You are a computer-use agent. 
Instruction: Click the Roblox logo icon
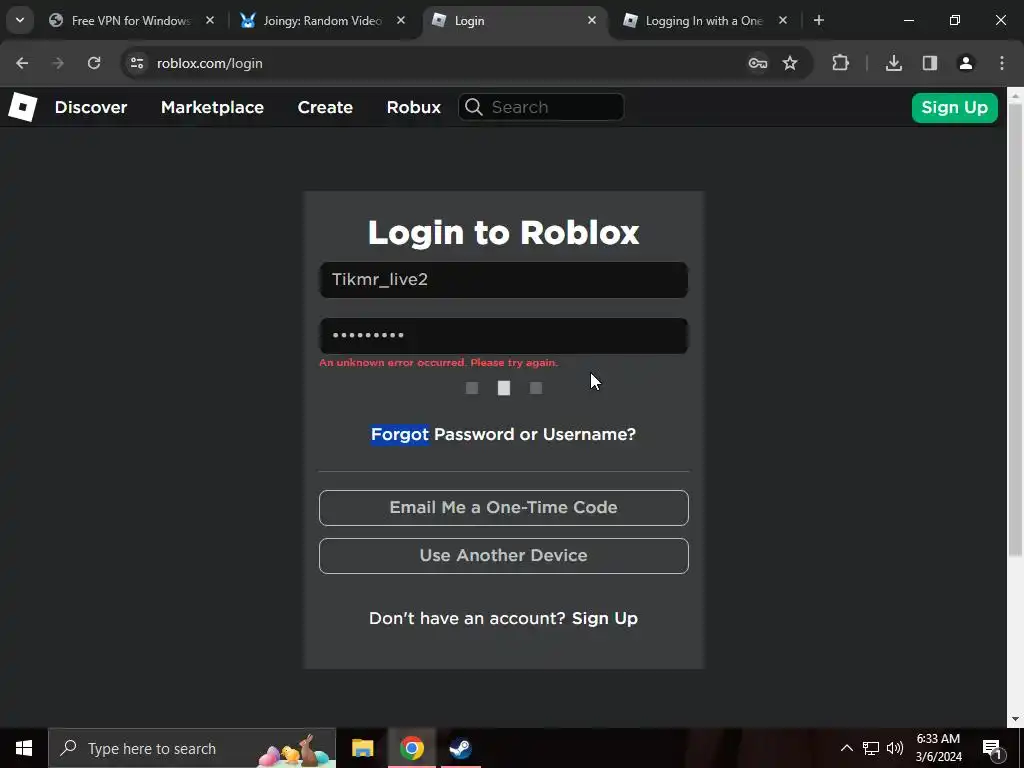(23, 107)
